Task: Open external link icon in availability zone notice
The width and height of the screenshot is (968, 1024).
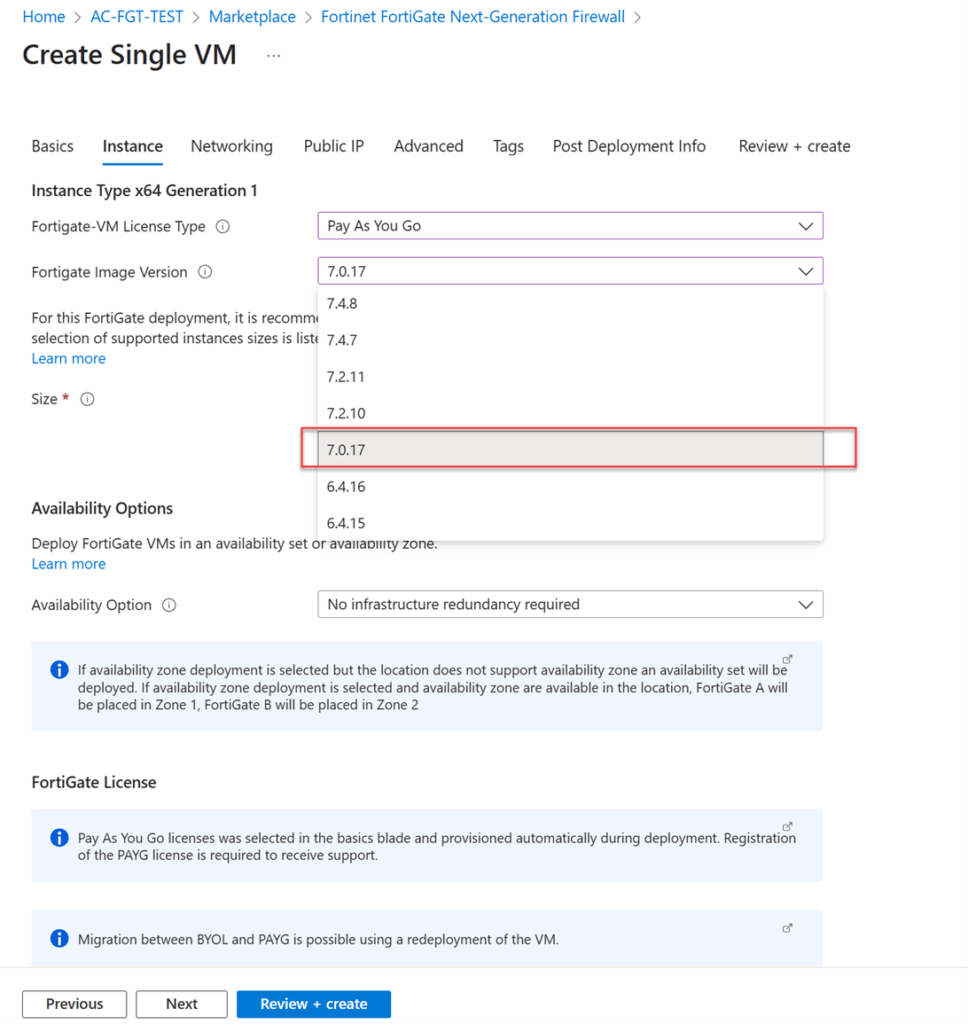Action: tap(787, 659)
